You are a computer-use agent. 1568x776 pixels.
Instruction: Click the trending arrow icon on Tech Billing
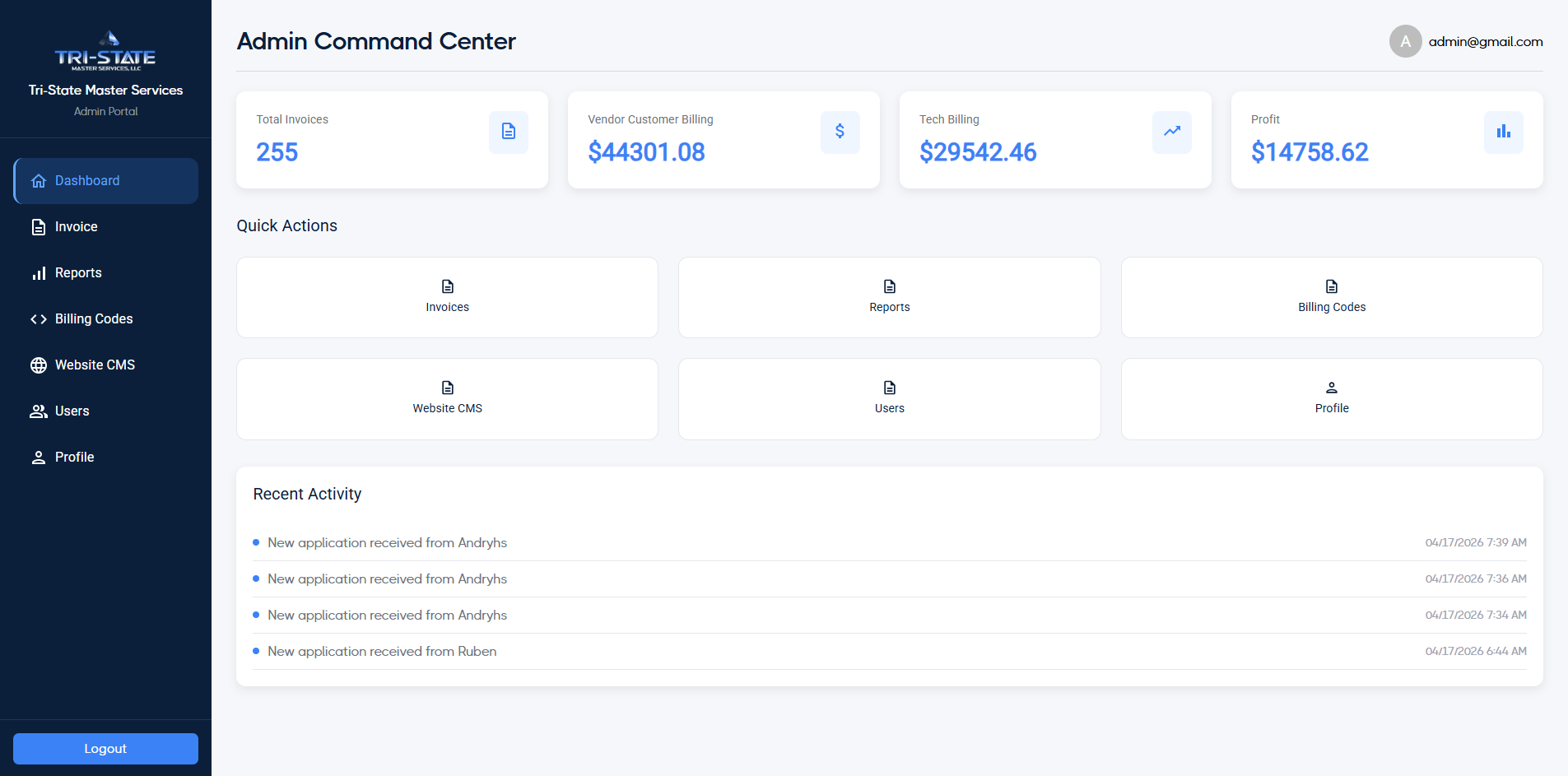[x=1171, y=132]
